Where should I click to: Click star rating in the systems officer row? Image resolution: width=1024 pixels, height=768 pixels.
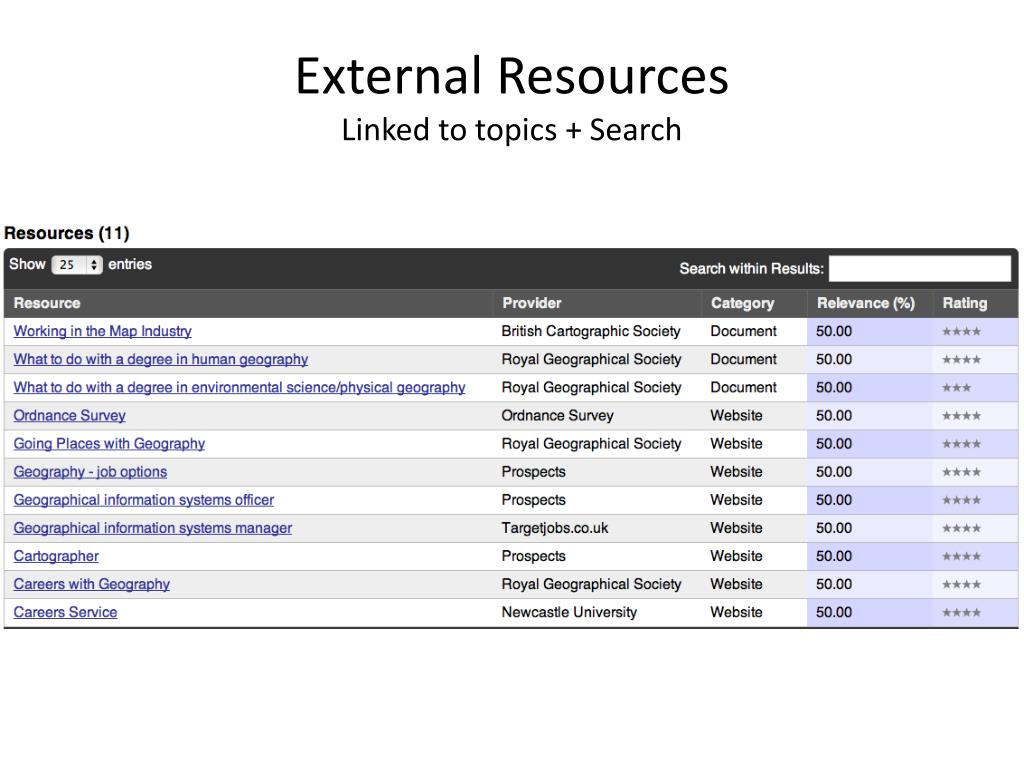click(961, 500)
